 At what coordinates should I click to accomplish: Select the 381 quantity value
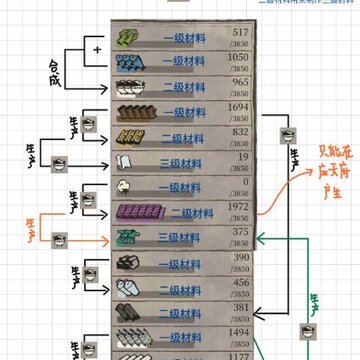tap(241, 307)
